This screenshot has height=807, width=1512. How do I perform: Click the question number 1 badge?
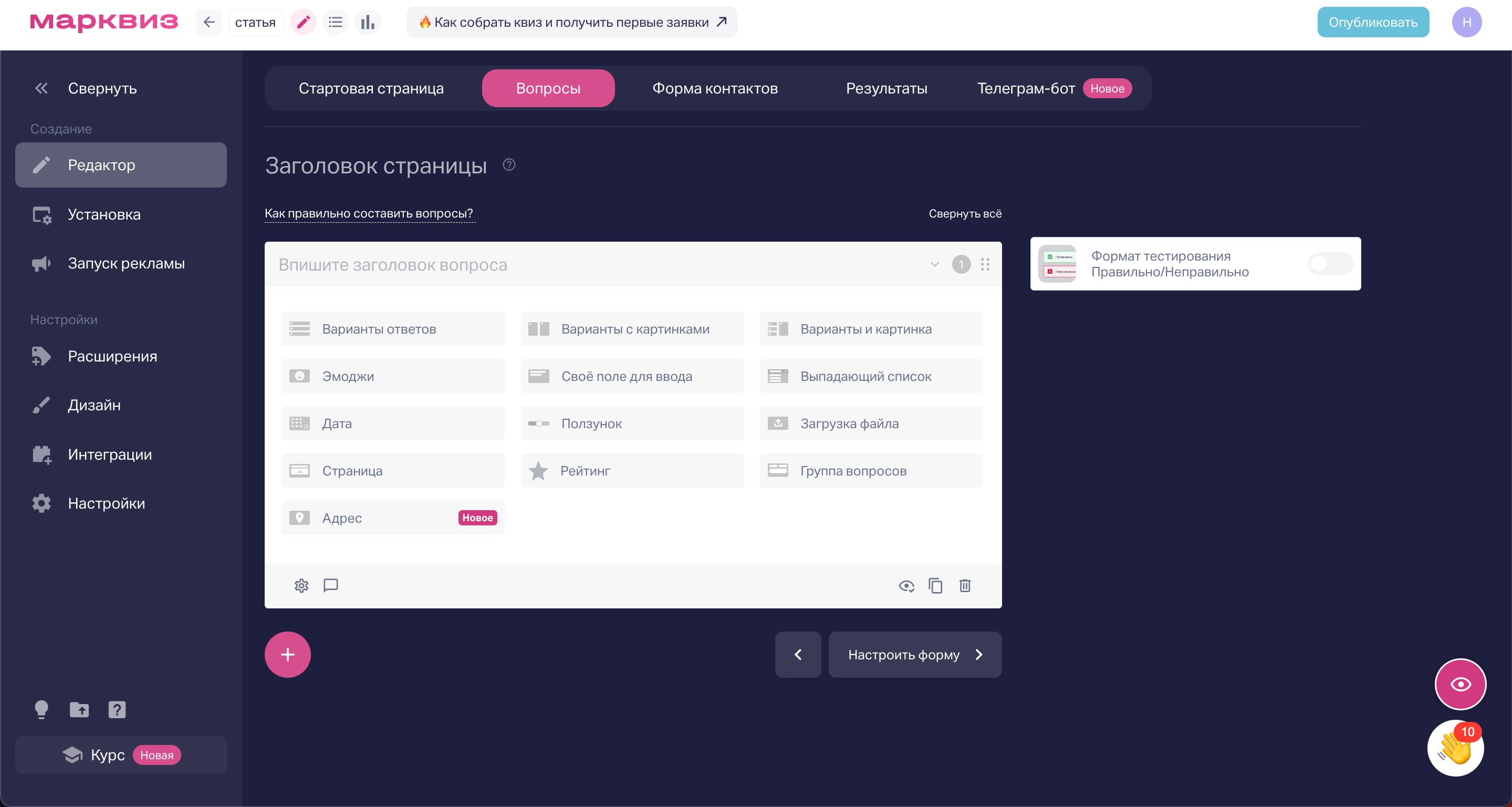(961, 264)
